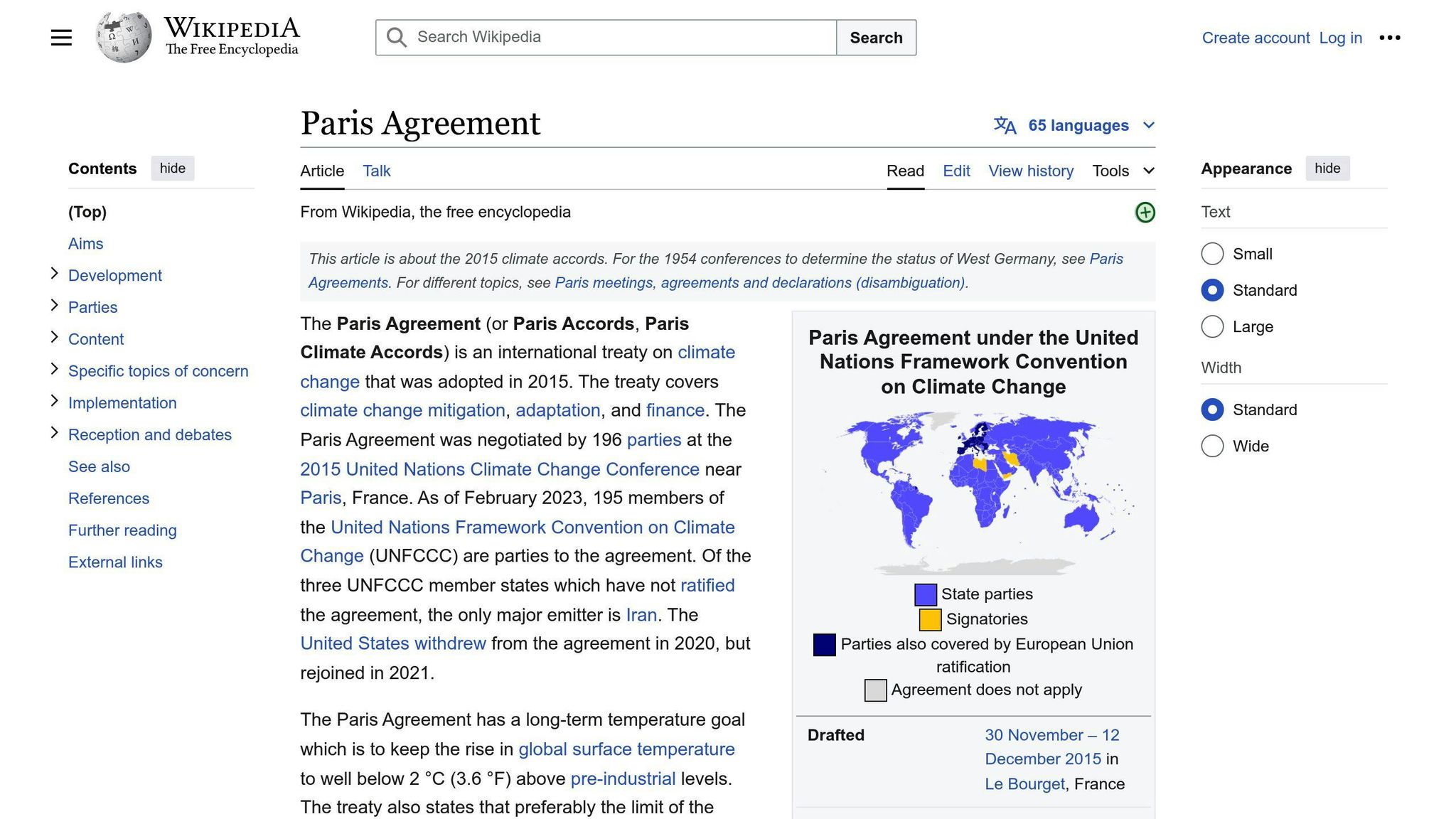
Task: Open the Iran article link
Action: [641, 615]
